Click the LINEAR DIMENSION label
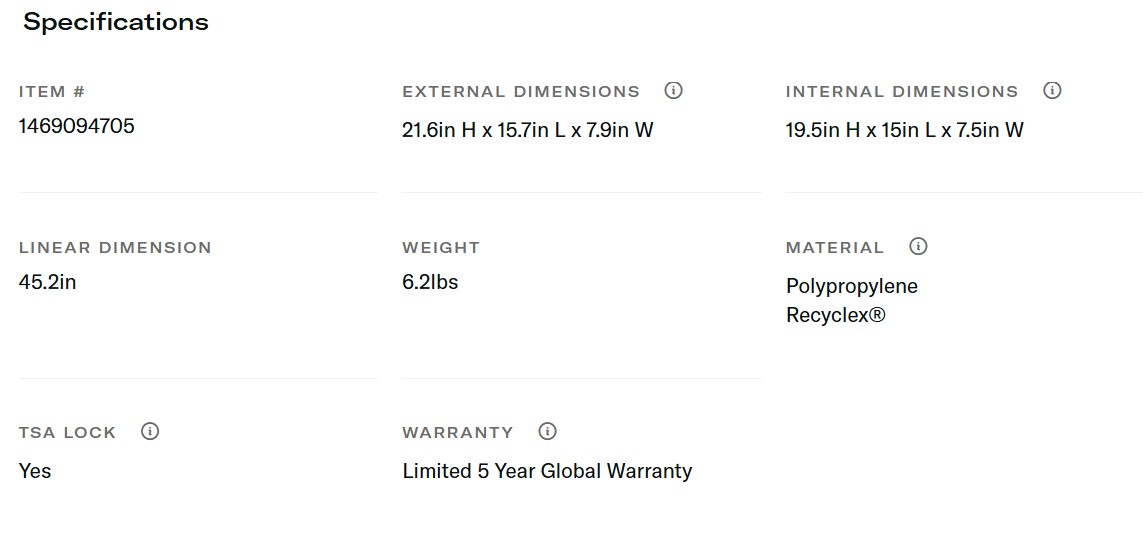 (x=115, y=248)
